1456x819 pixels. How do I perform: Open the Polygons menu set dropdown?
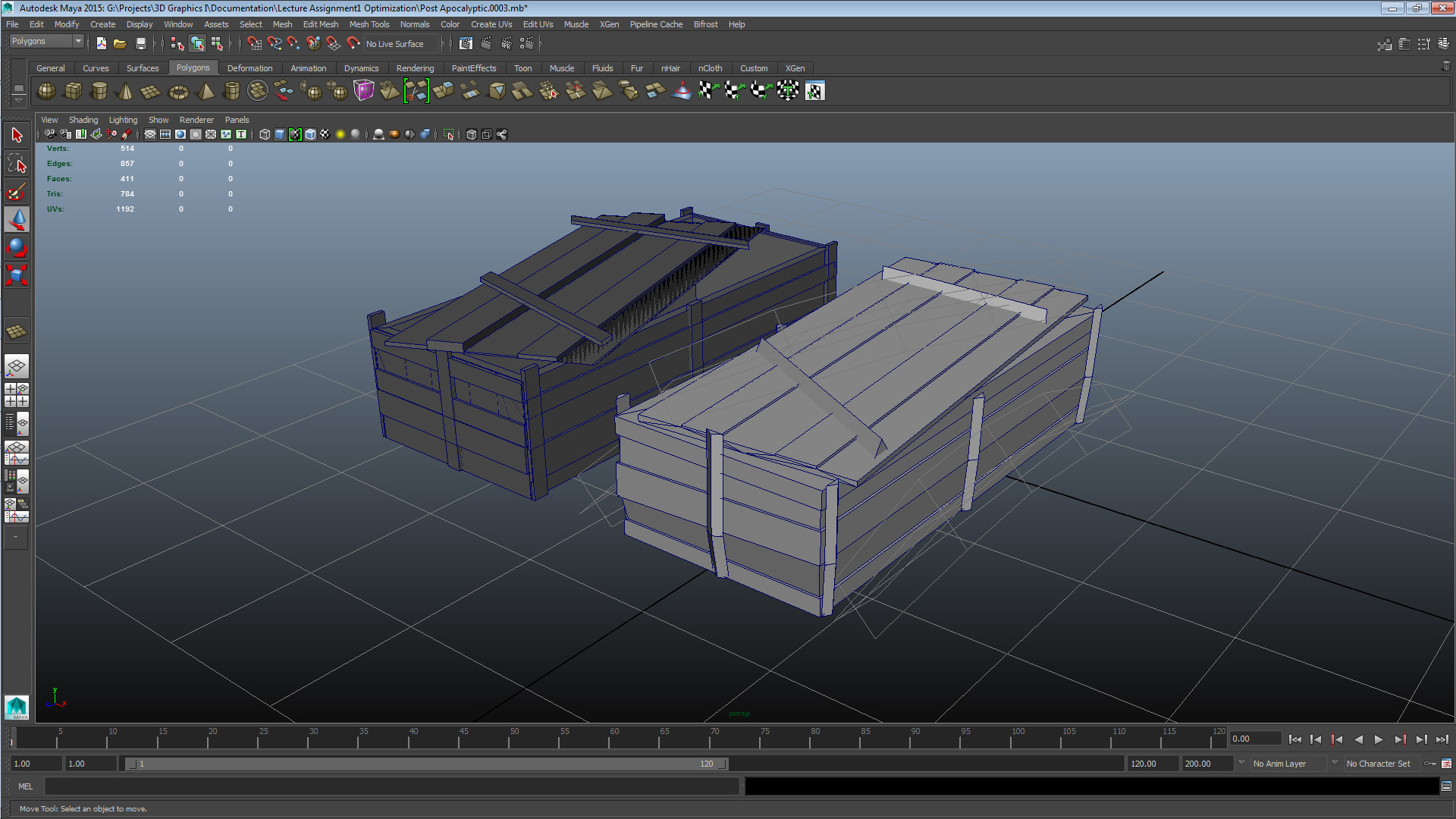(46, 41)
